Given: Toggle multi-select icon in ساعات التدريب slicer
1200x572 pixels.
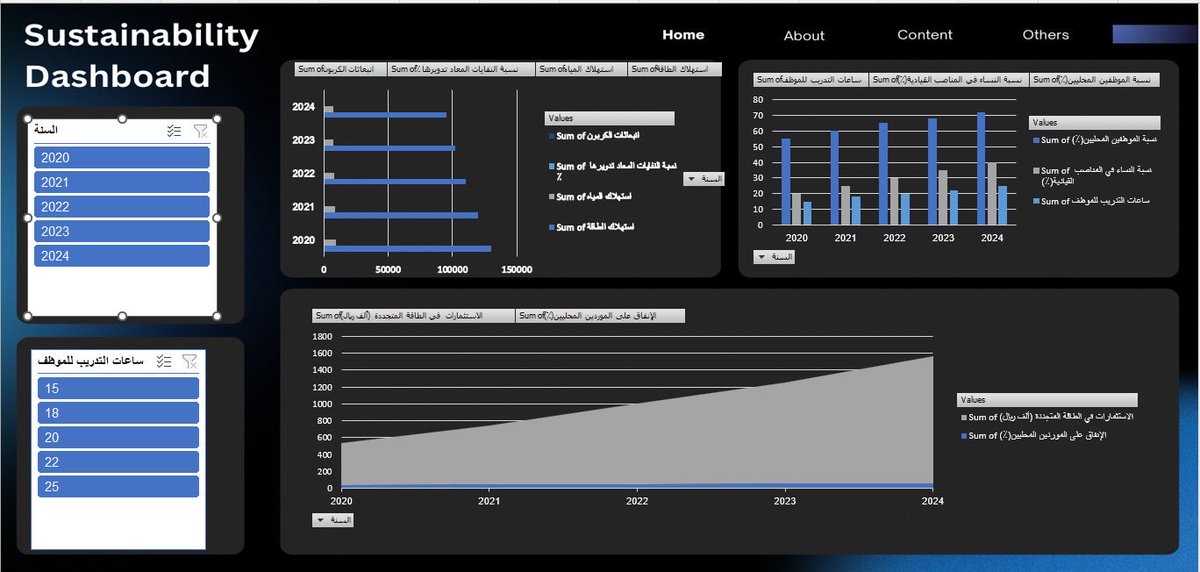Looking at the screenshot, I should point(164,361).
